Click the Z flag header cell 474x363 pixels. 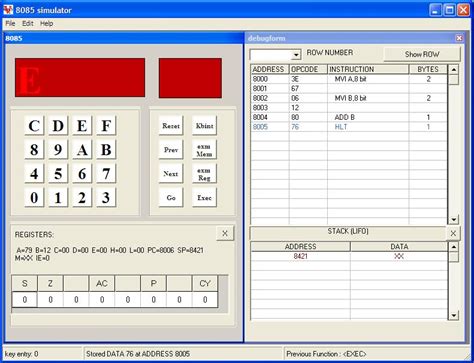(x=50, y=283)
